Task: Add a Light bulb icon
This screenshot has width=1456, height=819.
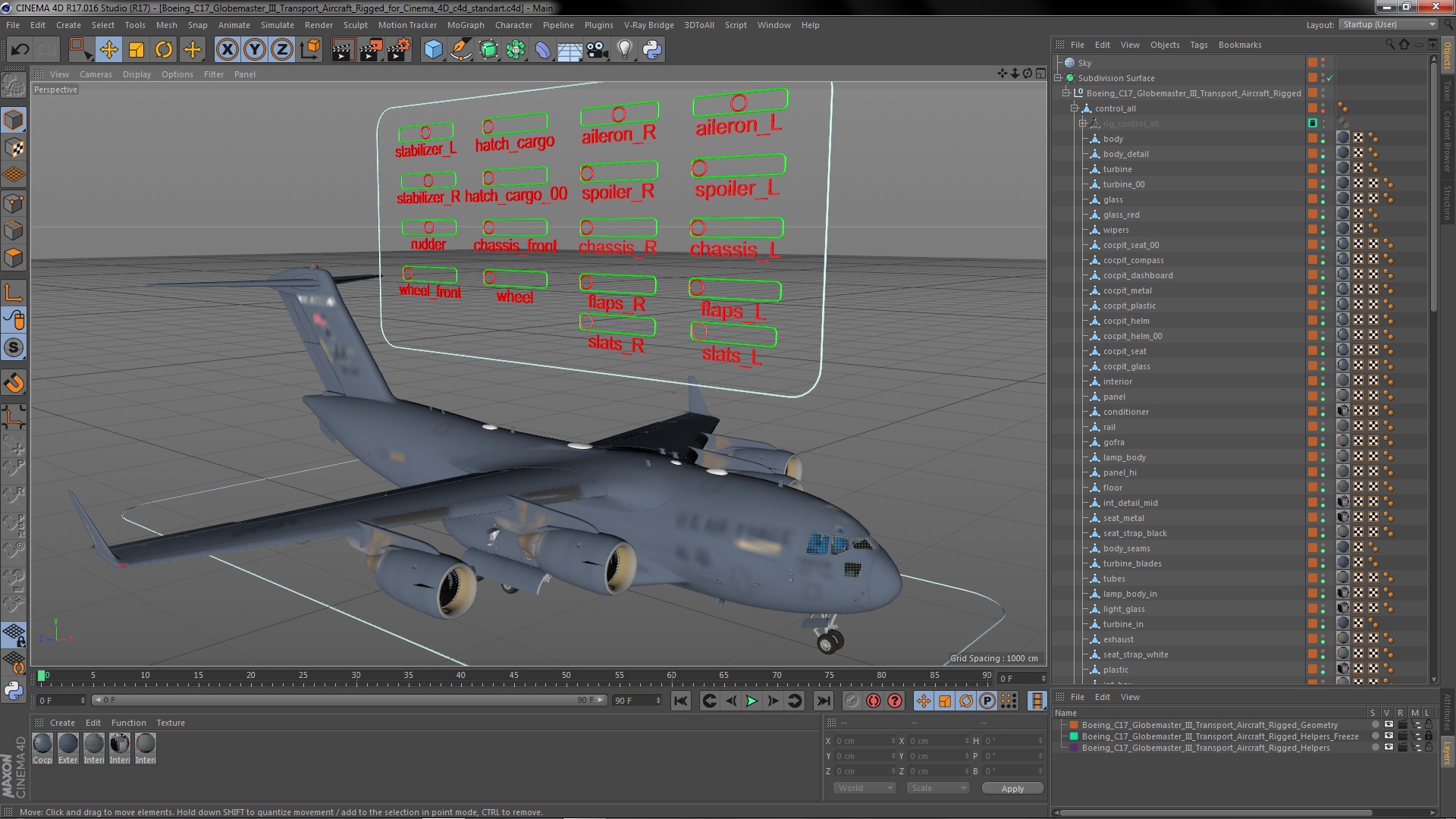Action: pos(624,50)
